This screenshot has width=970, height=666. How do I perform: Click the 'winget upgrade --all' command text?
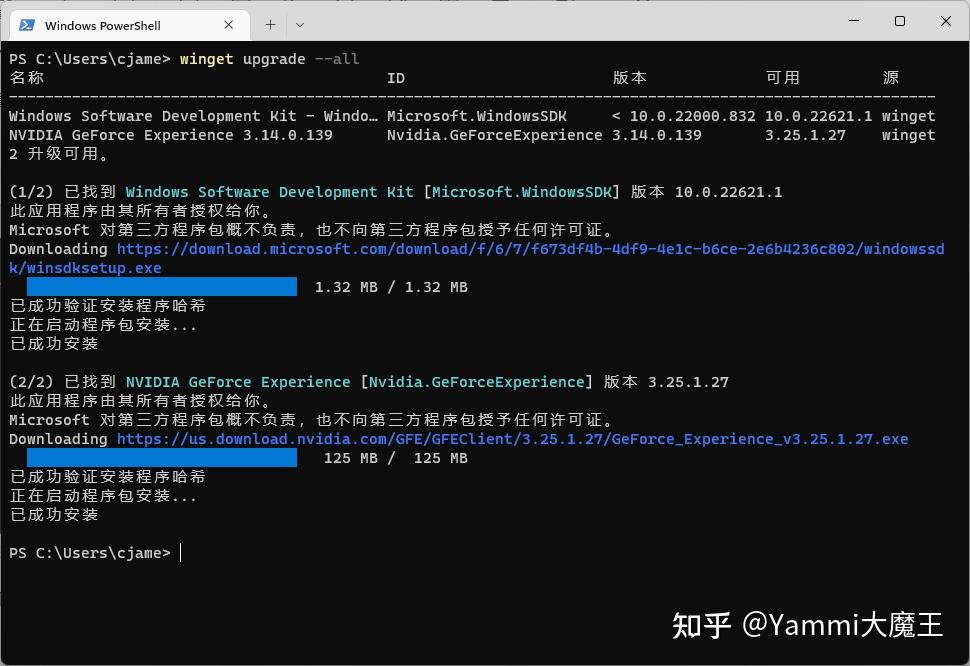(269, 59)
